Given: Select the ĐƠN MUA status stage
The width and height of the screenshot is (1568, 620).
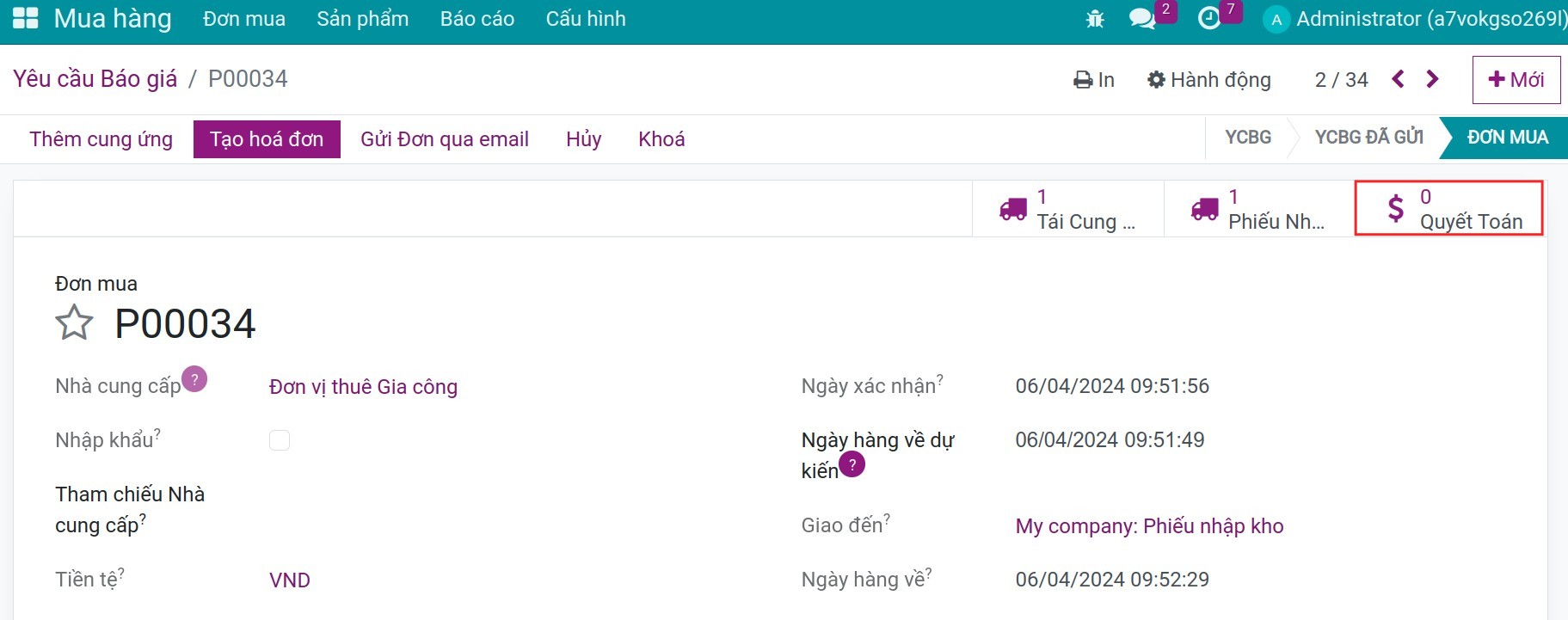Looking at the screenshot, I should click(1507, 138).
